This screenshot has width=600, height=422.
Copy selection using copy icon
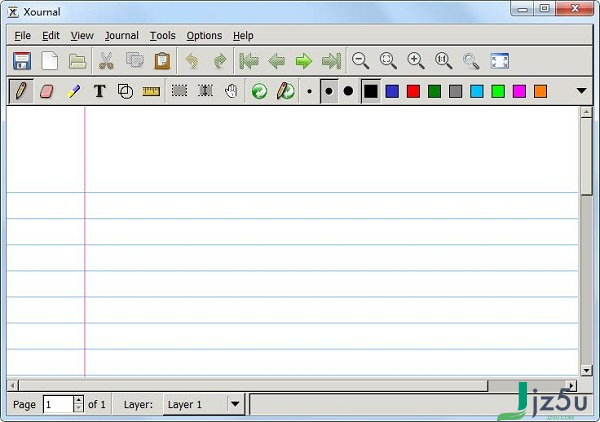coord(134,61)
